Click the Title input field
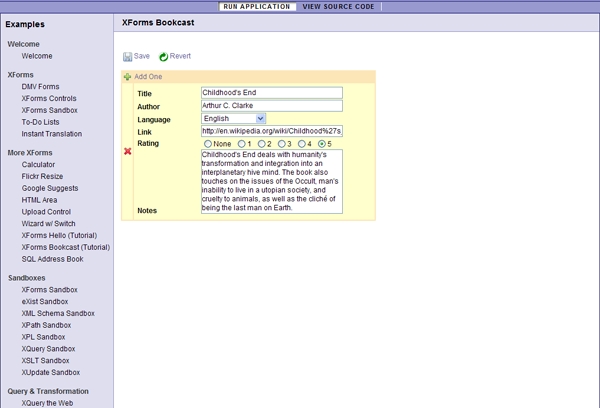Screen dimensions: 600x408 (272, 93)
